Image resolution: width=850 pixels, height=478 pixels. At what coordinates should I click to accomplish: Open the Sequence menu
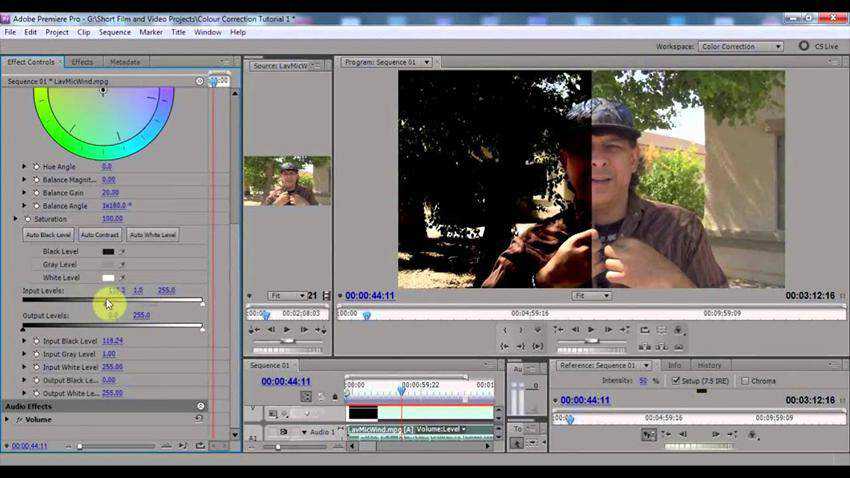tap(114, 32)
